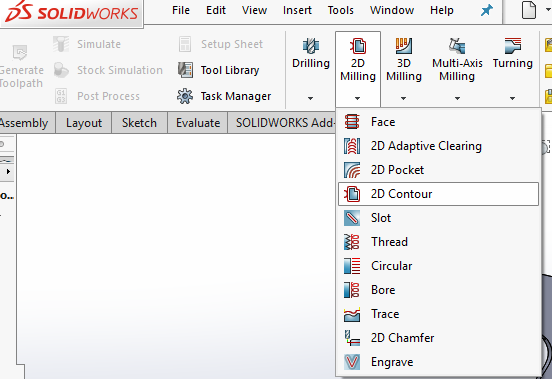Click the Drilling toolbar icon
This screenshot has width=552, height=379.
tap(310, 46)
